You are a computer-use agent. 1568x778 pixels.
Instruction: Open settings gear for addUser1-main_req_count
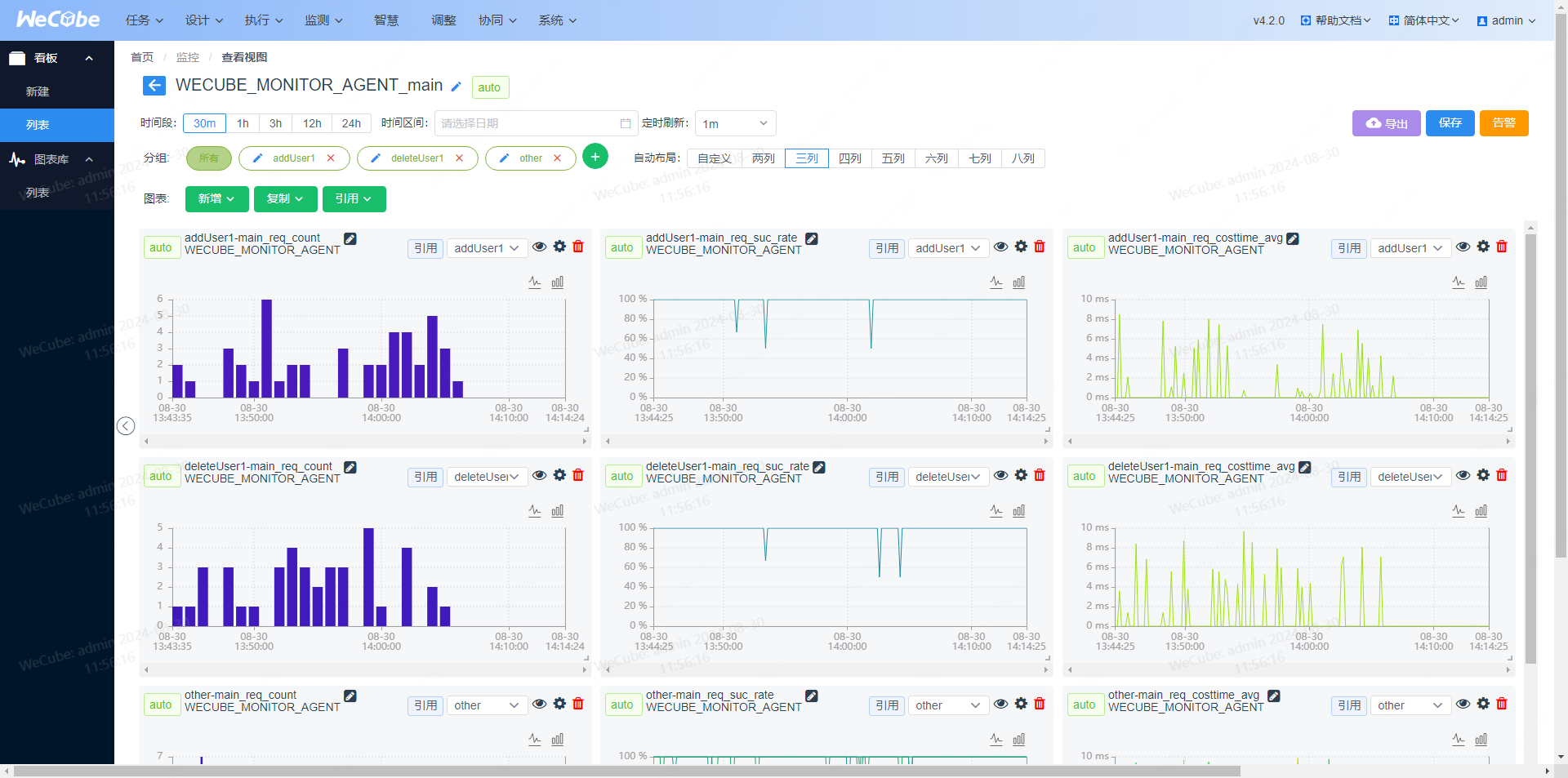[x=559, y=247]
